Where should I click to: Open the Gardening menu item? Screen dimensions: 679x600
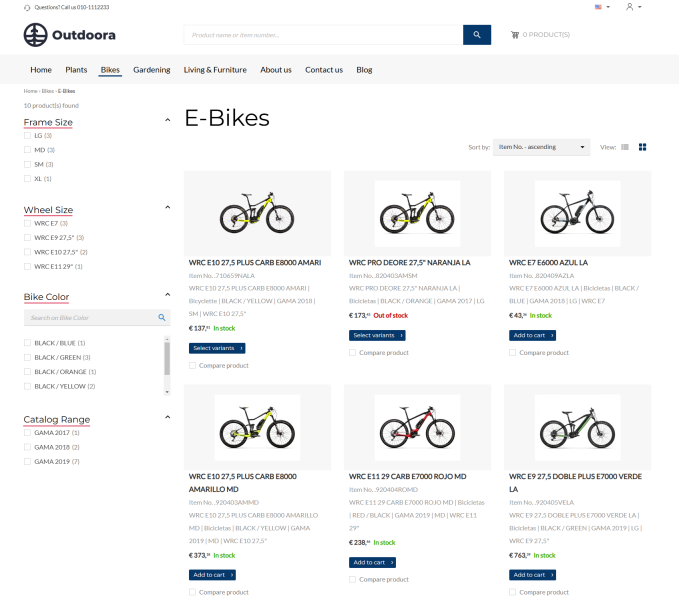152,70
